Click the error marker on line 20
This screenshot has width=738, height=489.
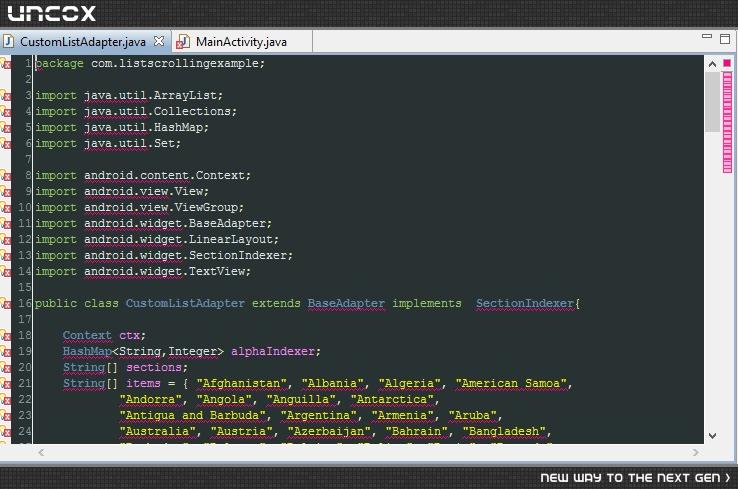pyautogui.click(x=5, y=368)
